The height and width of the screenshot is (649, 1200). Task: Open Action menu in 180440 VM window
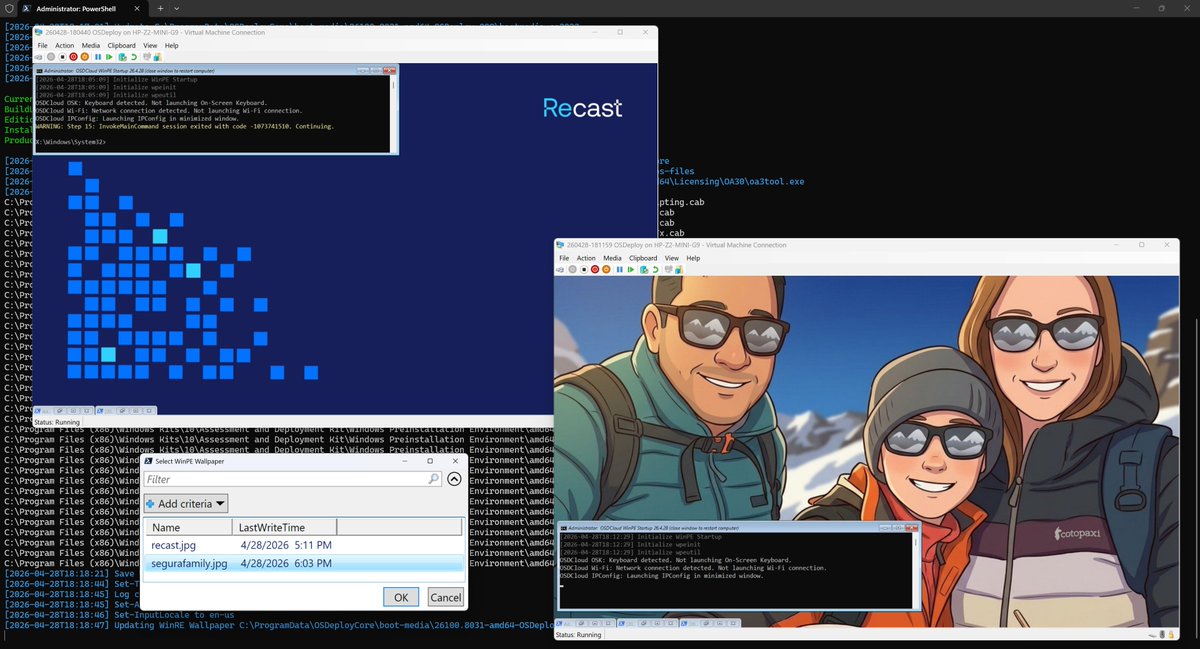(x=65, y=45)
